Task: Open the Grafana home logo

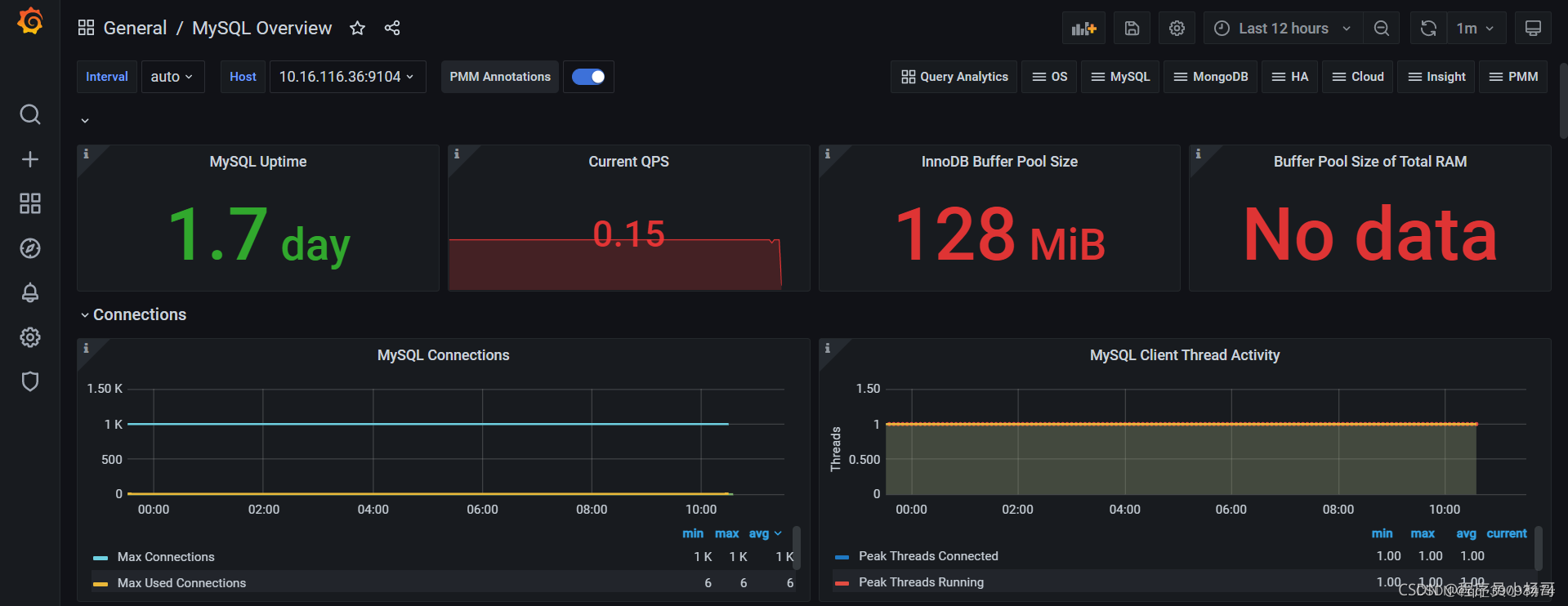Action: [30, 21]
